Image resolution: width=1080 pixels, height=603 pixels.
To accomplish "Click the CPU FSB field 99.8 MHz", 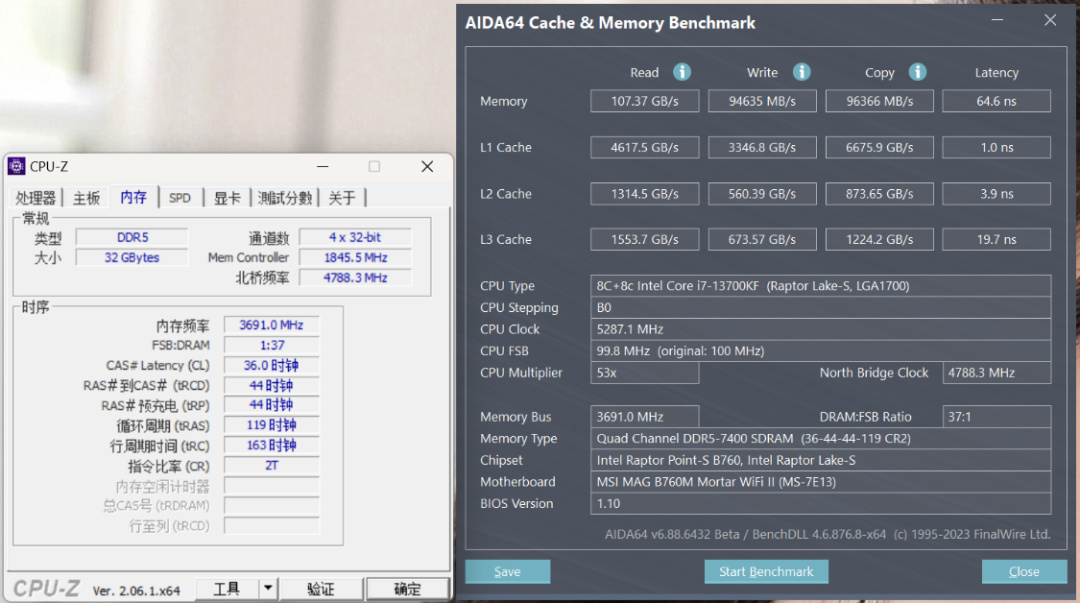I will pos(820,351).
